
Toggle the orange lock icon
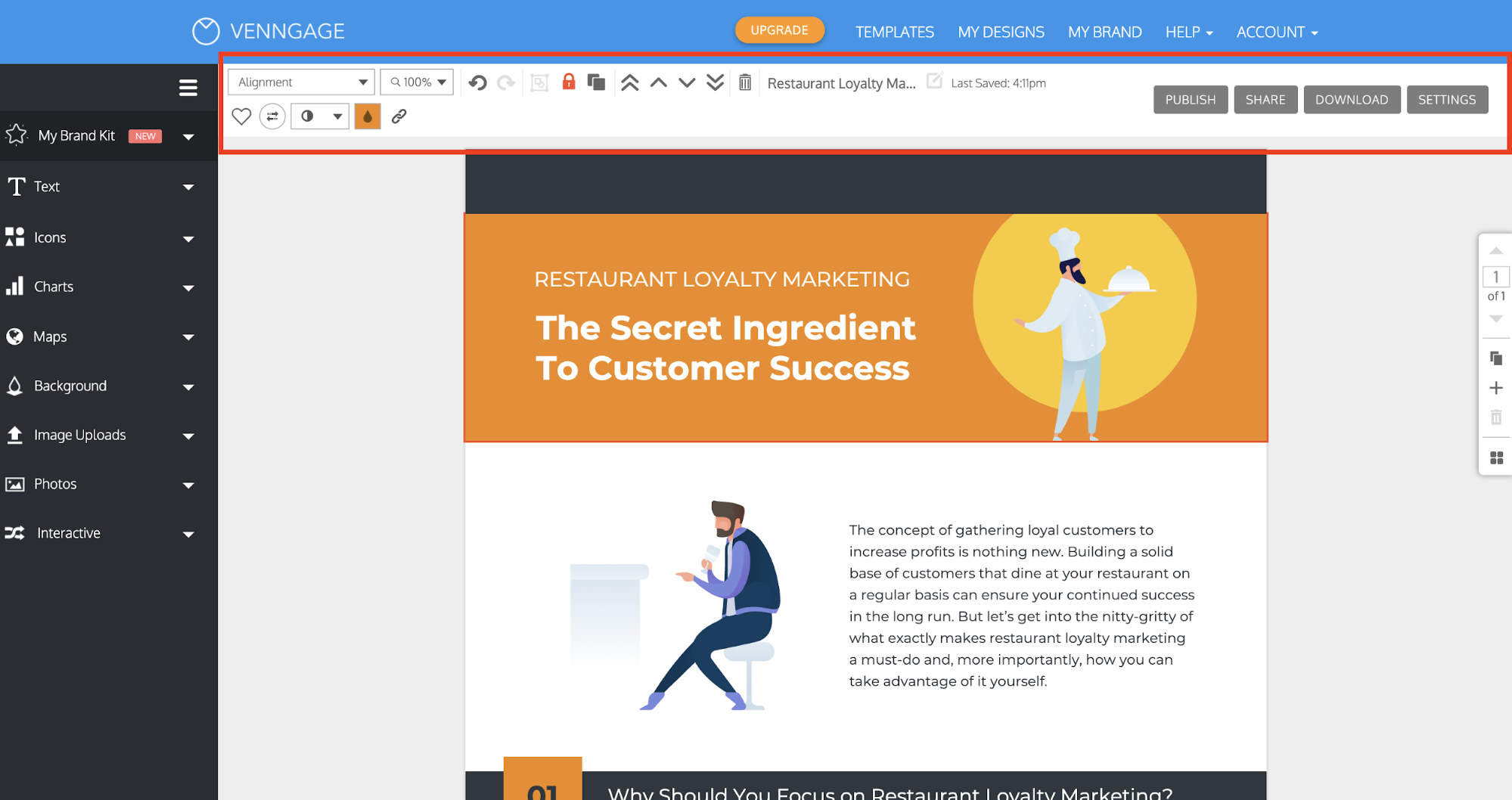tap(569, 82)
